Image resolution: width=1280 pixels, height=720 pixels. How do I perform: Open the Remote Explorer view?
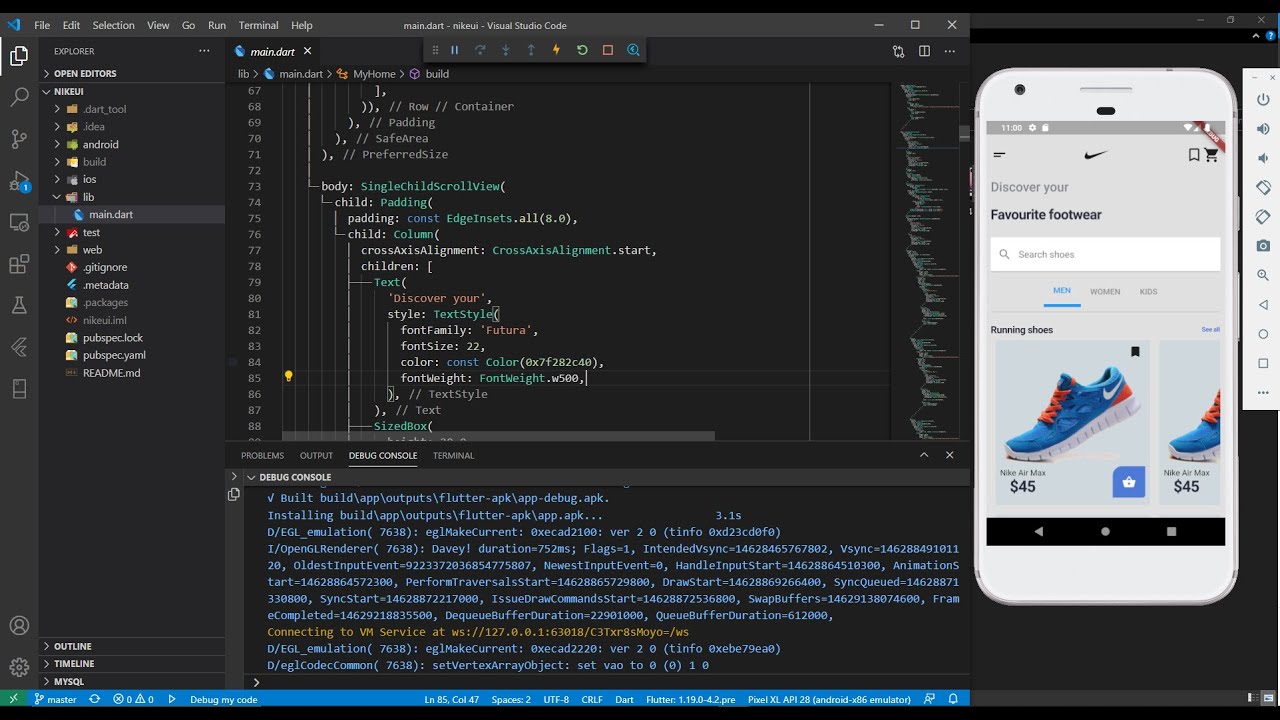tap(19, 222)
